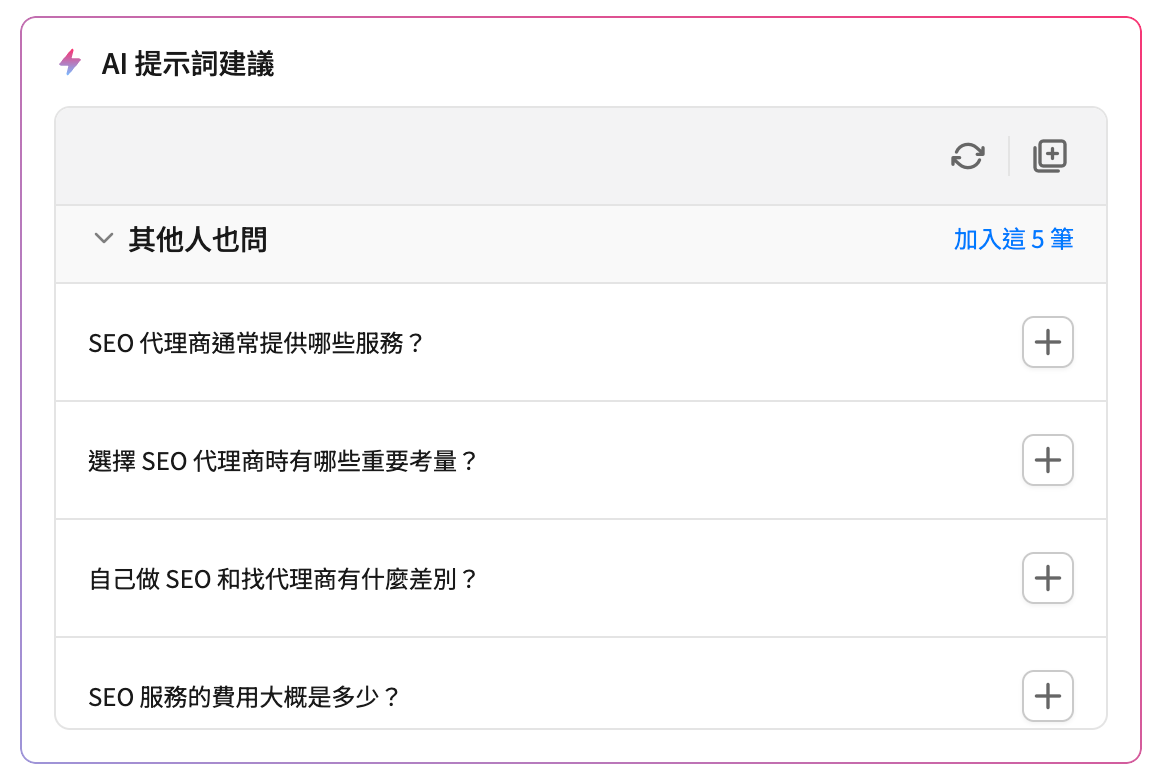Image resolution: width=1160 pixels, height=784 pixels.
Task: Add '選擇 SEO 代理商時有哪些重要考量？' with its plus button
Action: pos(1048,460)
